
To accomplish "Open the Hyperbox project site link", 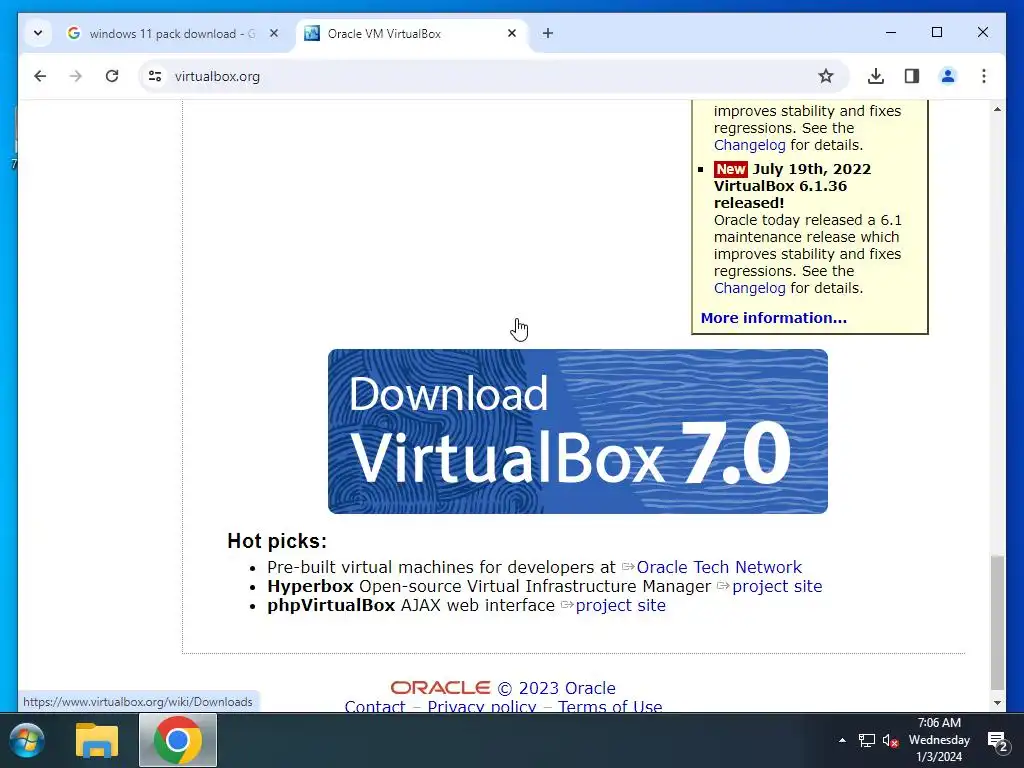I will [x=777, y=586].
